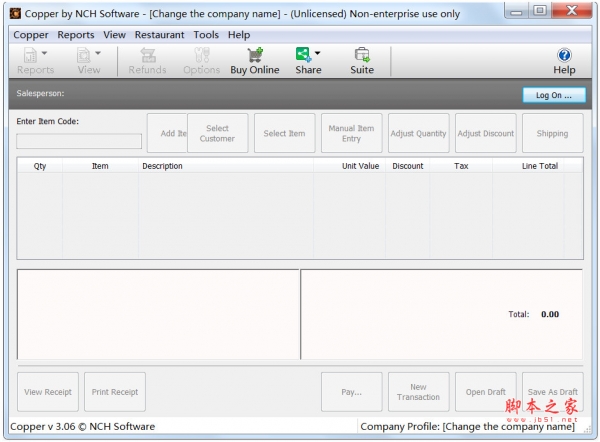This screenshot has height=442, width=600.
Task: Click the Discount column header
Action: tap(408, 166)
